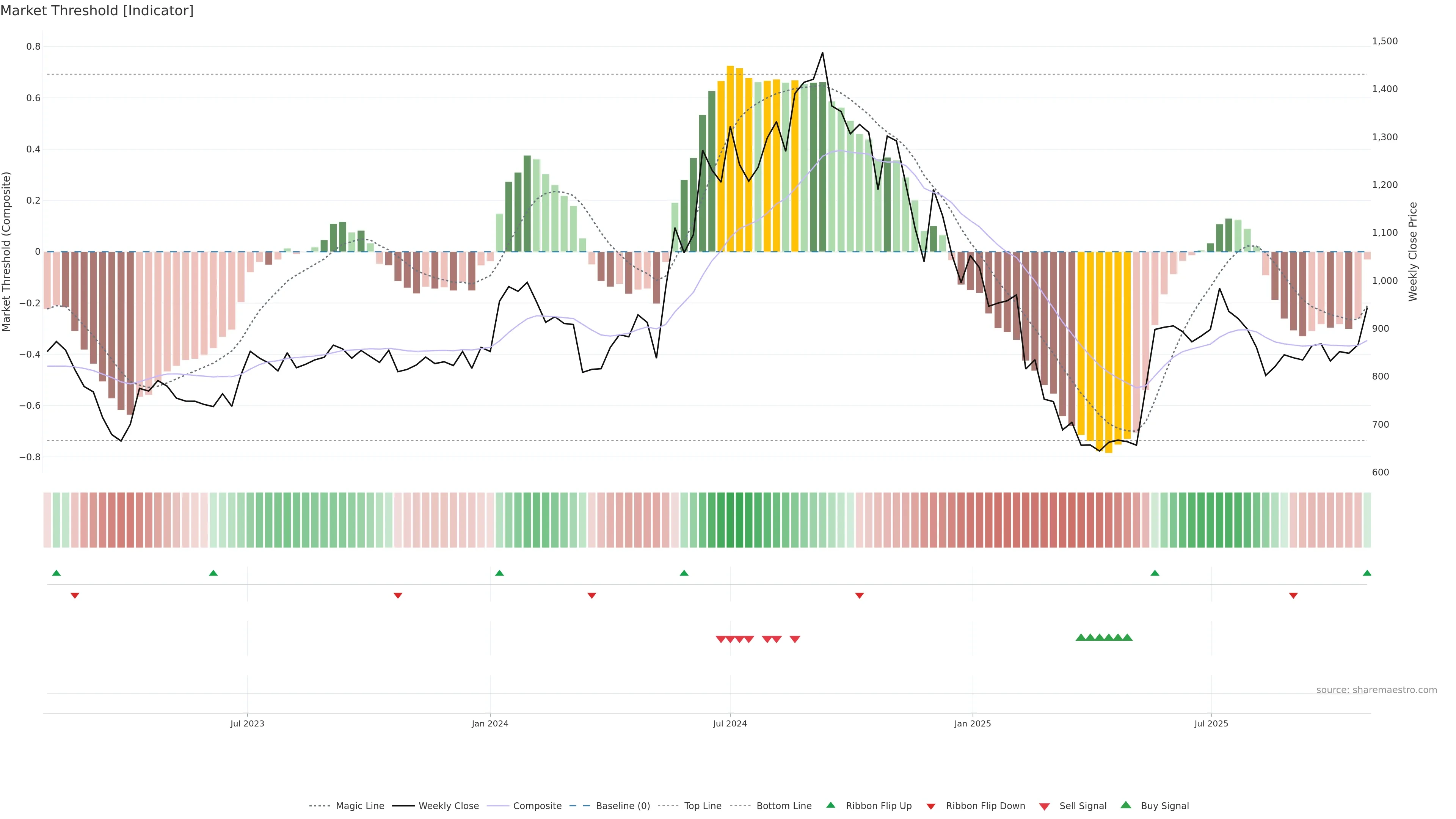Click the Buy Signal legend icon

tap(1126, 805)
